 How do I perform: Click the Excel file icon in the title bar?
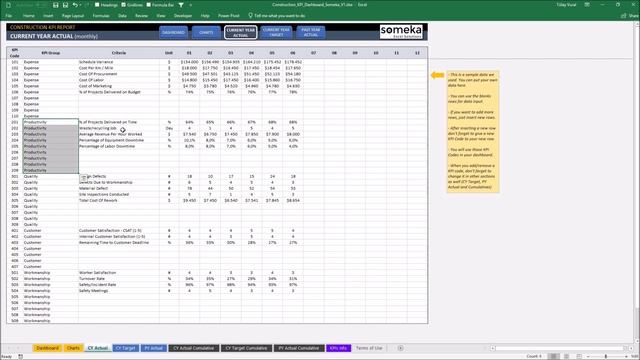(x=8, y=5)
